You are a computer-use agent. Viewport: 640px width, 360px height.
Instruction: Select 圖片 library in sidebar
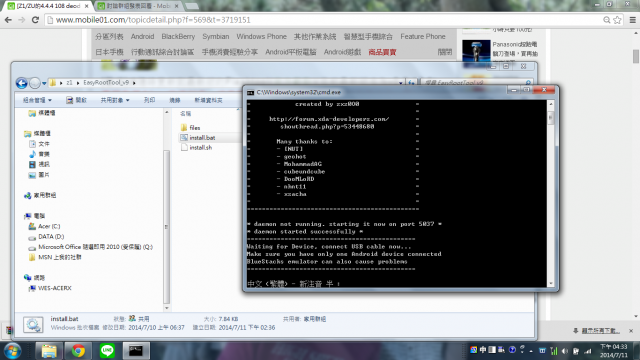coord(44,175)
